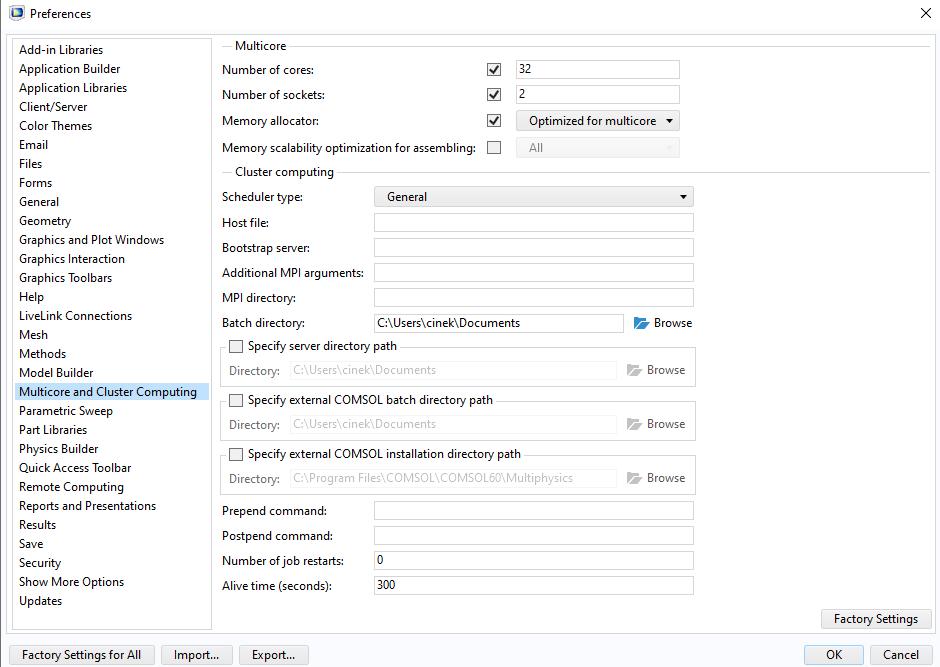Image resolution: width=940 pixels, height=667 pixels.
Task: Check Specify server directory path
Action: [x=236, y=346]
